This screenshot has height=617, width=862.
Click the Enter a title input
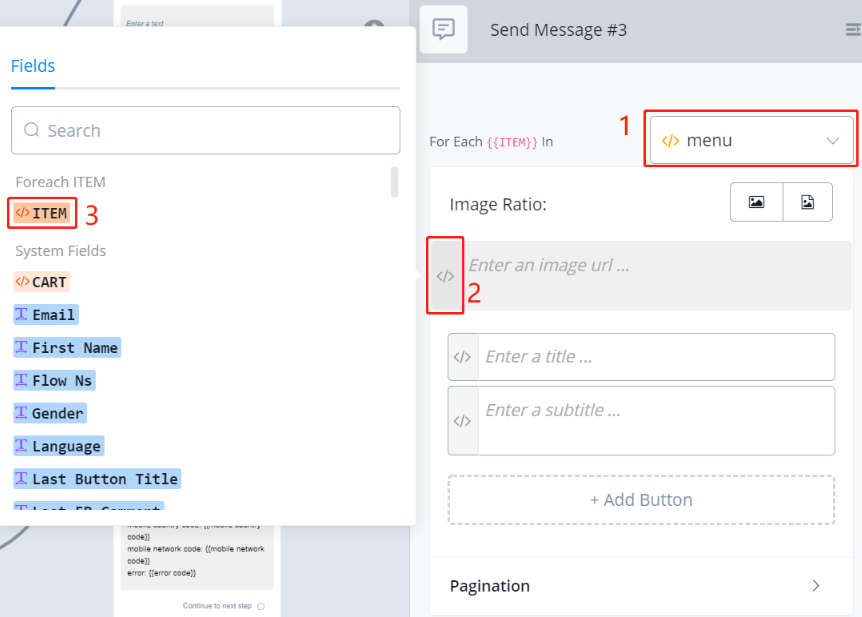655,357
